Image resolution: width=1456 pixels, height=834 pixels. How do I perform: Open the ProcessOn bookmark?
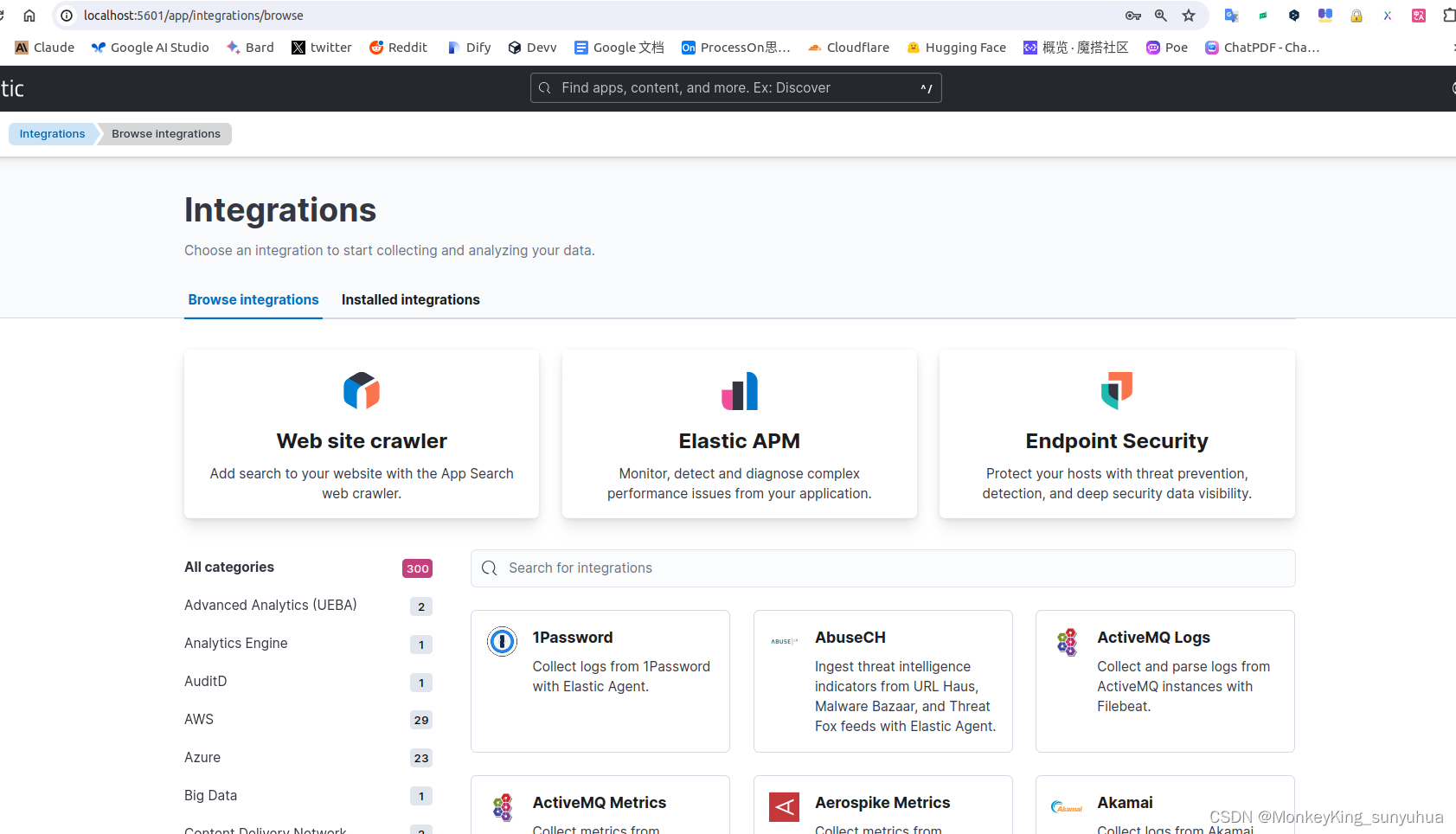coord(736,48)
